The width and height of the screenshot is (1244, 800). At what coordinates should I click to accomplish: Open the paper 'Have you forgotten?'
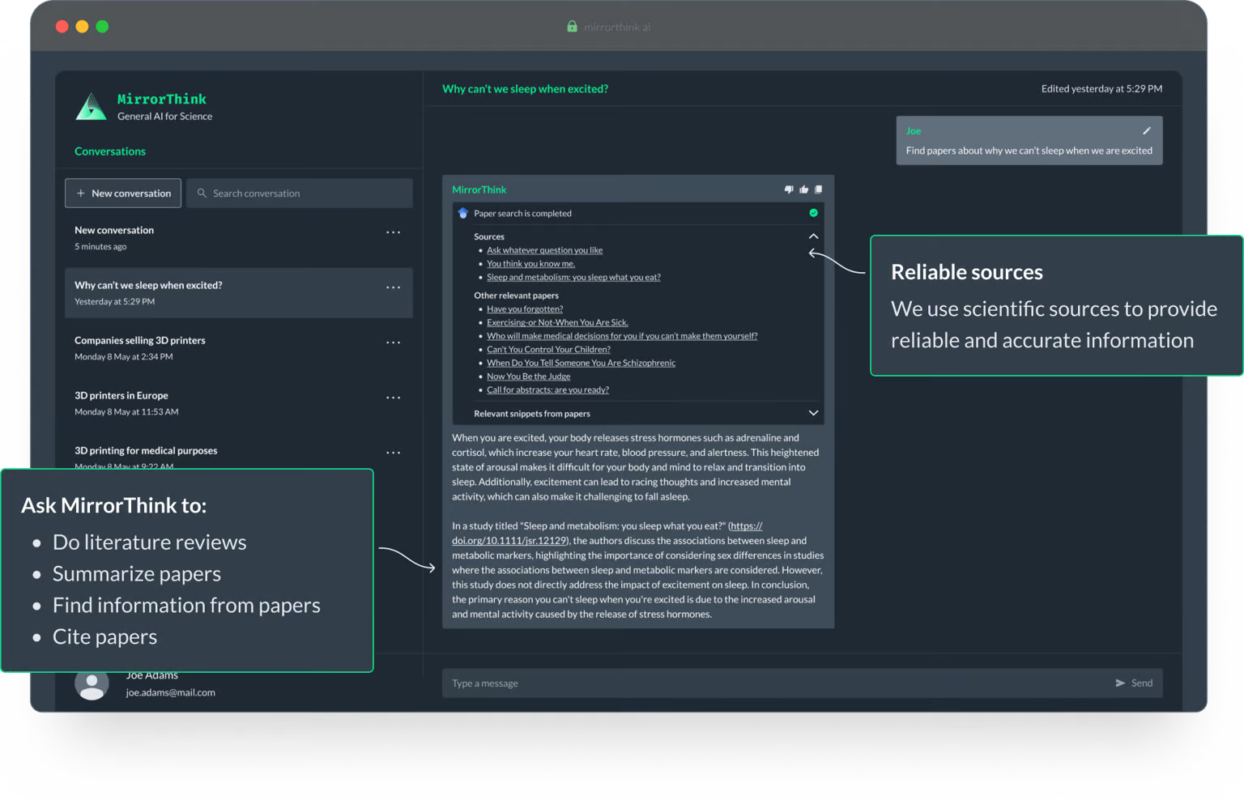click(x=525, y=309)
